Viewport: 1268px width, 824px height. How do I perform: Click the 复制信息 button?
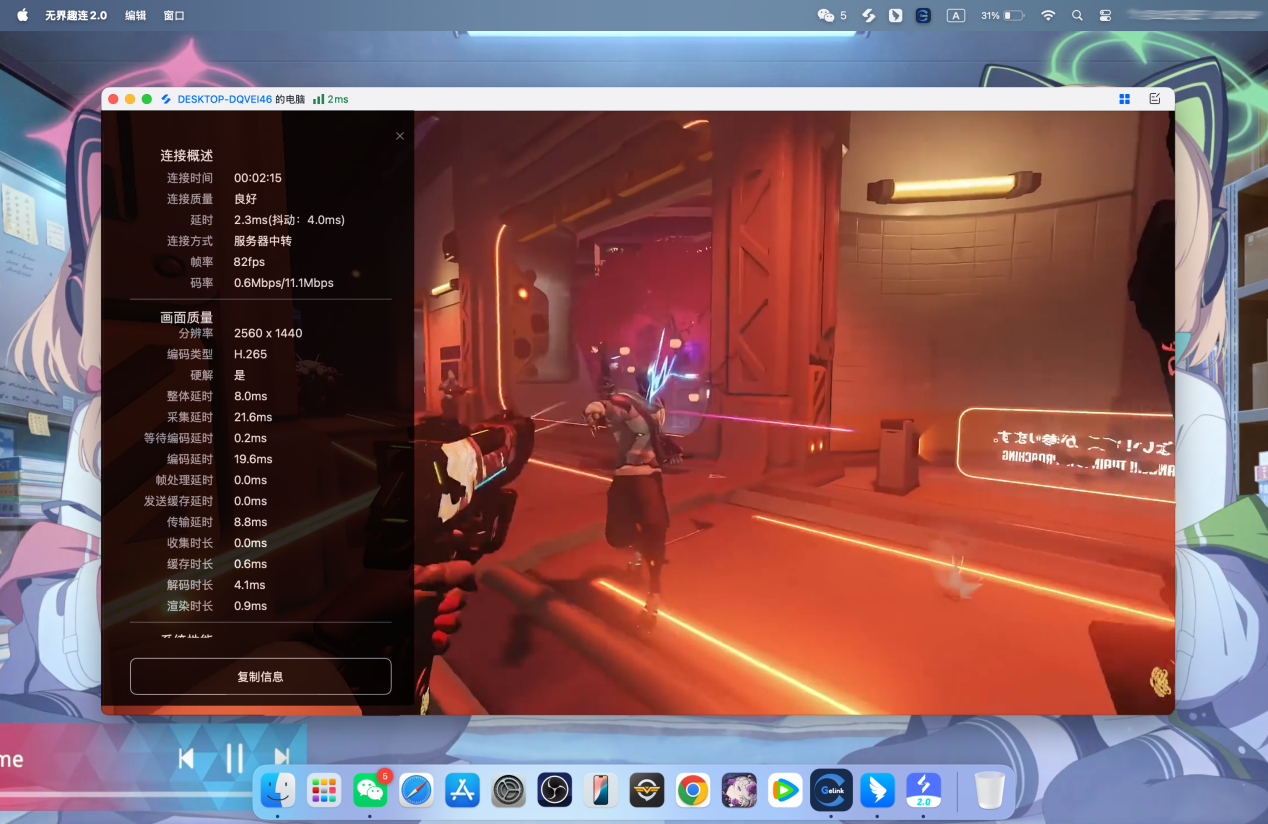260,676
